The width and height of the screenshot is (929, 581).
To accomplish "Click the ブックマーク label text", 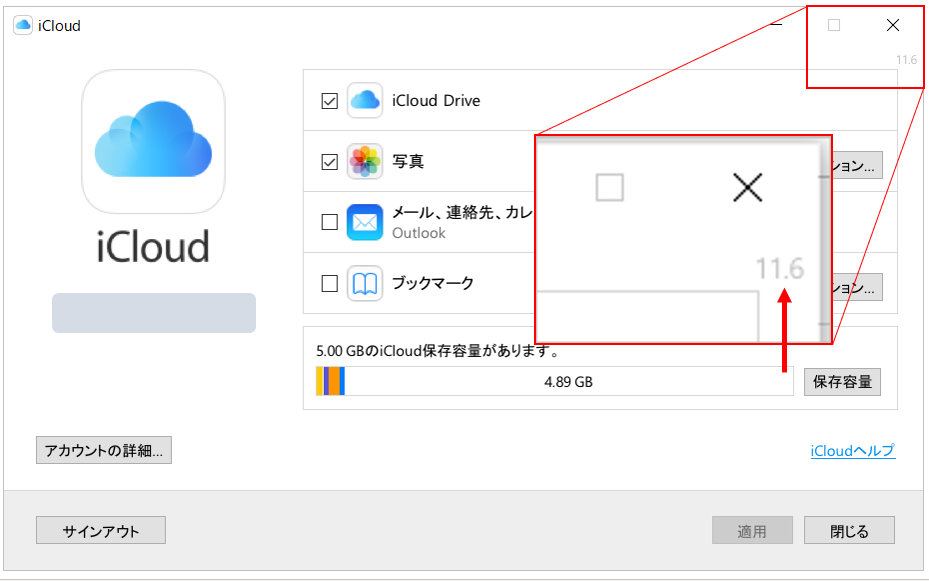I will [x=433, y=283].
